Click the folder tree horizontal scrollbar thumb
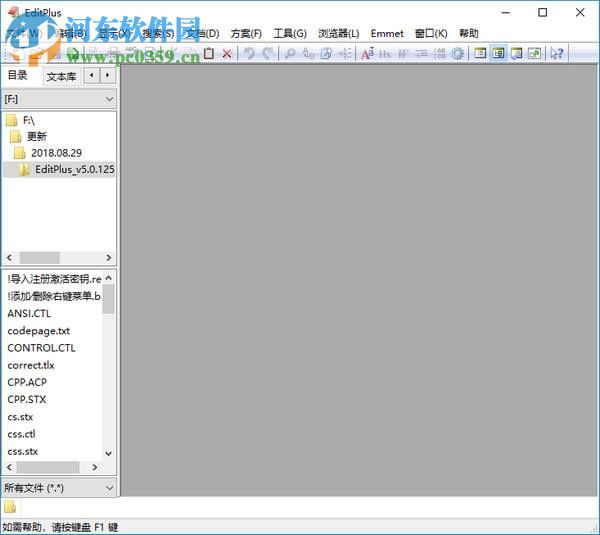 (40, 258)
